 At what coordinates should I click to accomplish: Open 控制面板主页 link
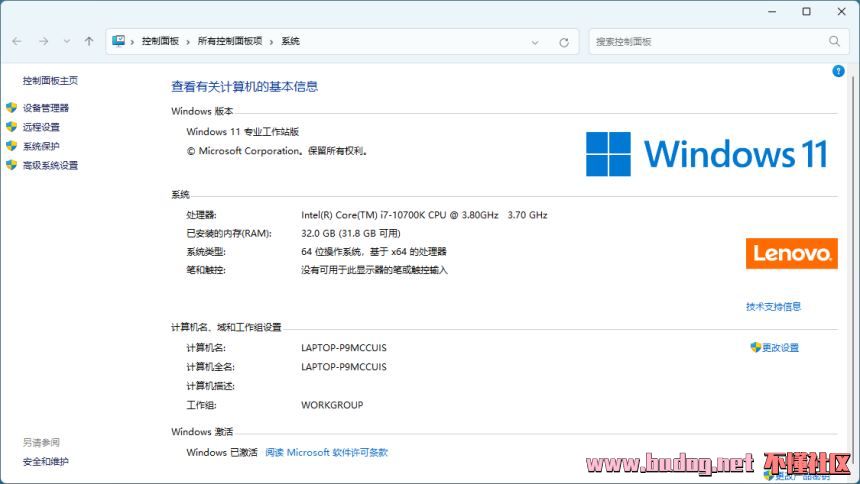pos(50,81)
